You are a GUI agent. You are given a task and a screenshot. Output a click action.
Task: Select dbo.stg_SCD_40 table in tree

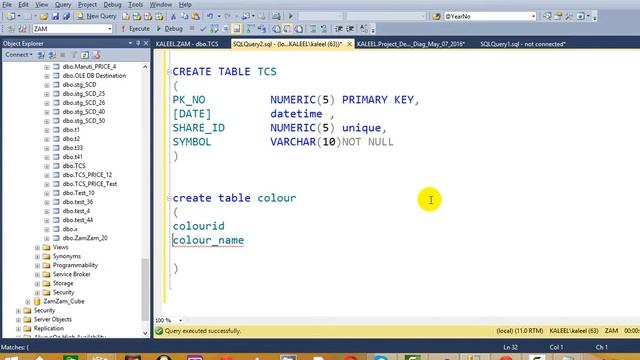pyautogui.click(x=84, y=111)
